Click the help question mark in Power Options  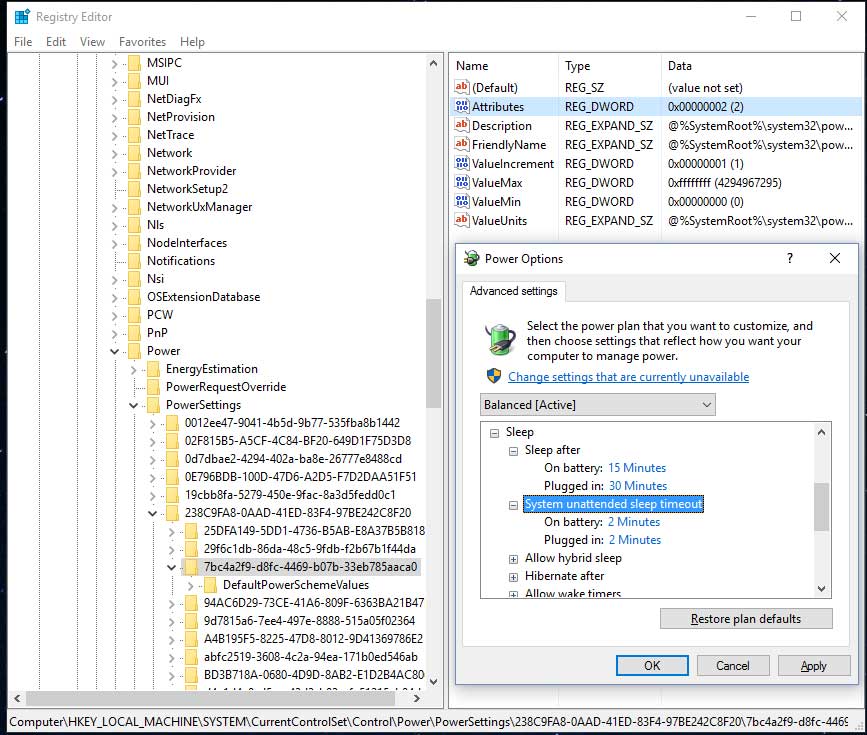[790, 258]
